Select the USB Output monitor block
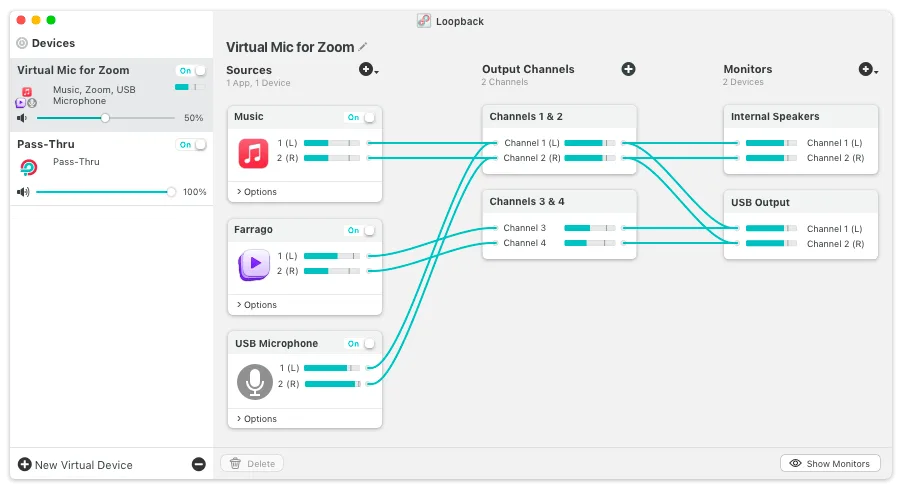The height and width of the screenshot is (490, 900). [801, 224]
